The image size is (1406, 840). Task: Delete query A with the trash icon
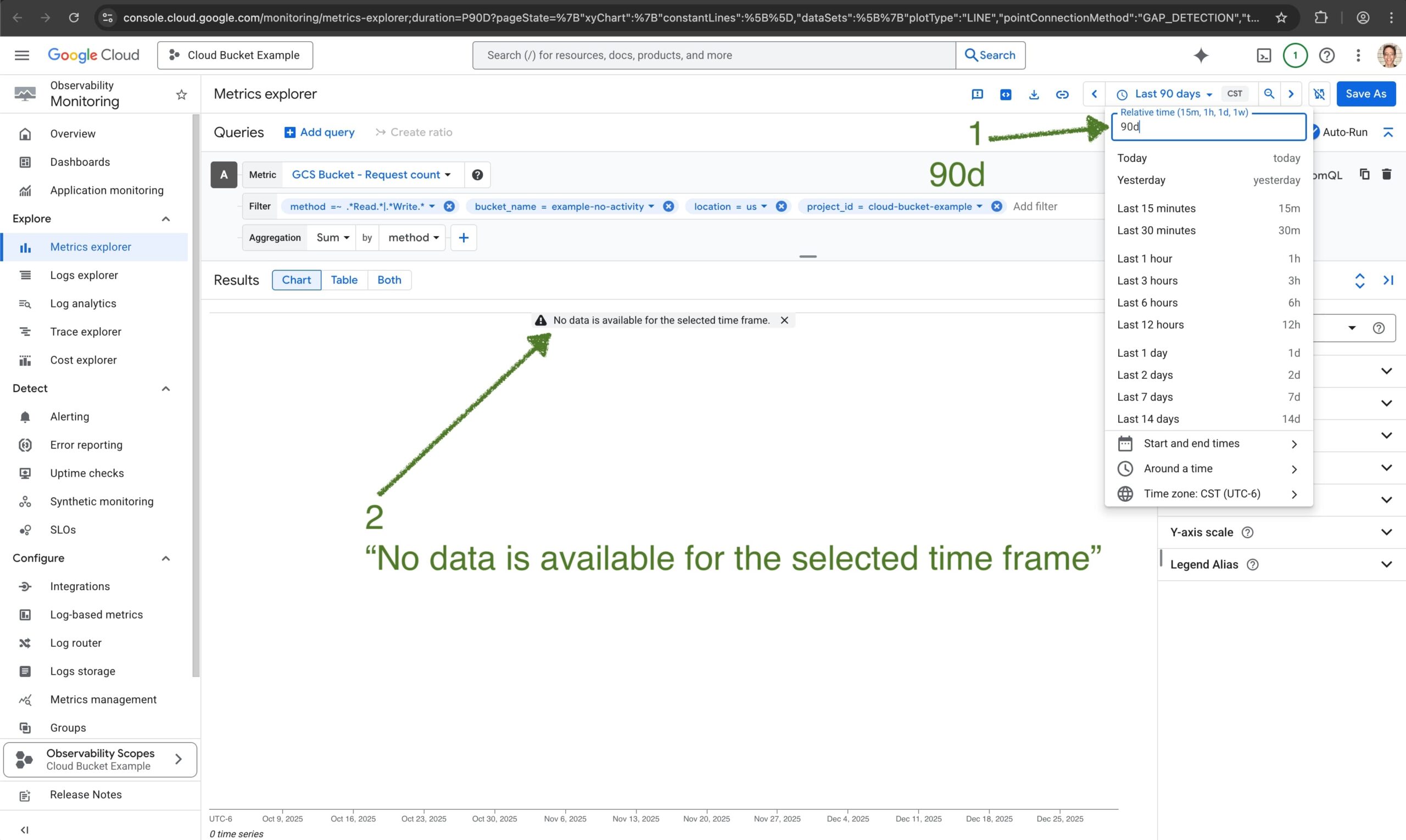[x=1386, y=175]
